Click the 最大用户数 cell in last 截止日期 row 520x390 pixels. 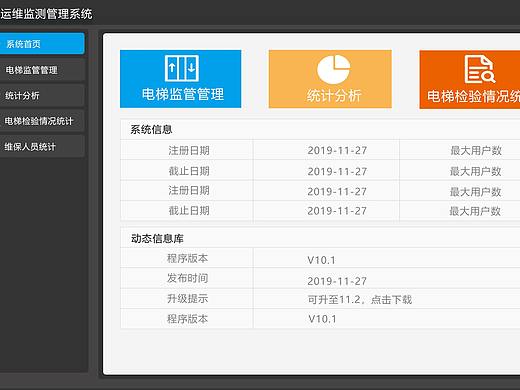pyautogui.click(x=475, y=211)
